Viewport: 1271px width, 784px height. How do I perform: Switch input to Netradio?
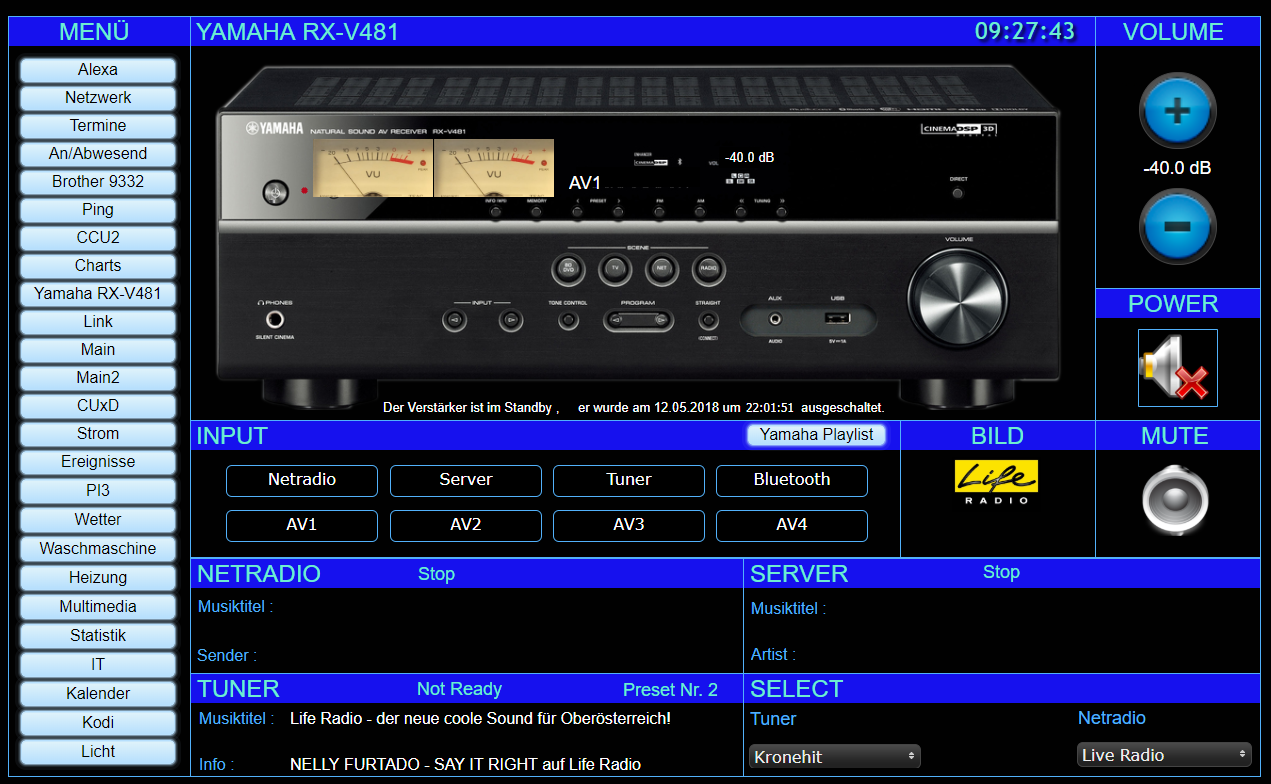pos(302,480)
